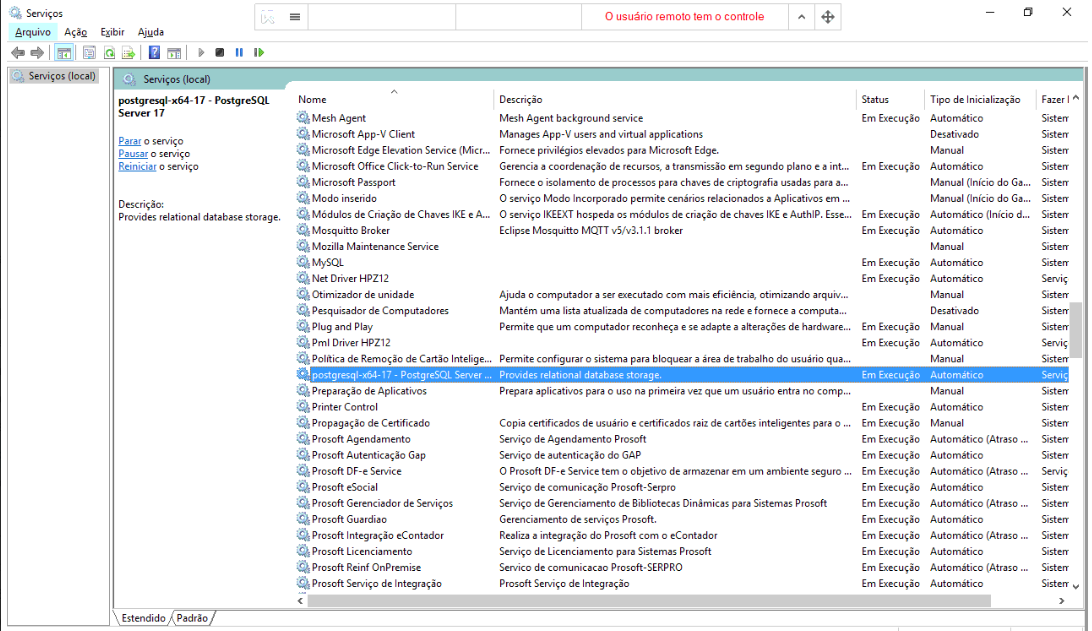
Task: Collapse the remote control bar with chevron
Action: pos(801,17)
